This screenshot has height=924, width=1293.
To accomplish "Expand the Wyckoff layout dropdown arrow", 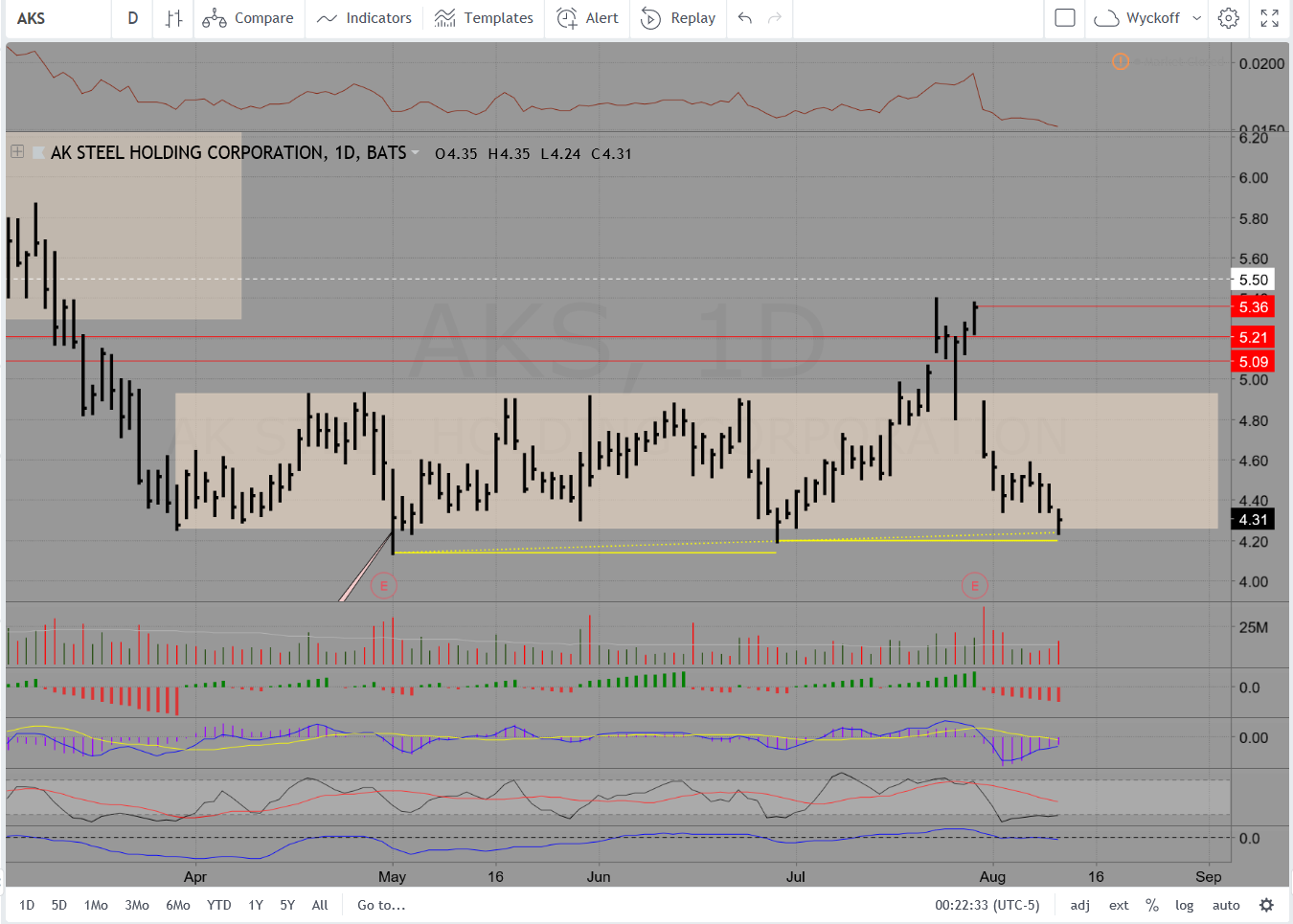I will point(1196,18).
